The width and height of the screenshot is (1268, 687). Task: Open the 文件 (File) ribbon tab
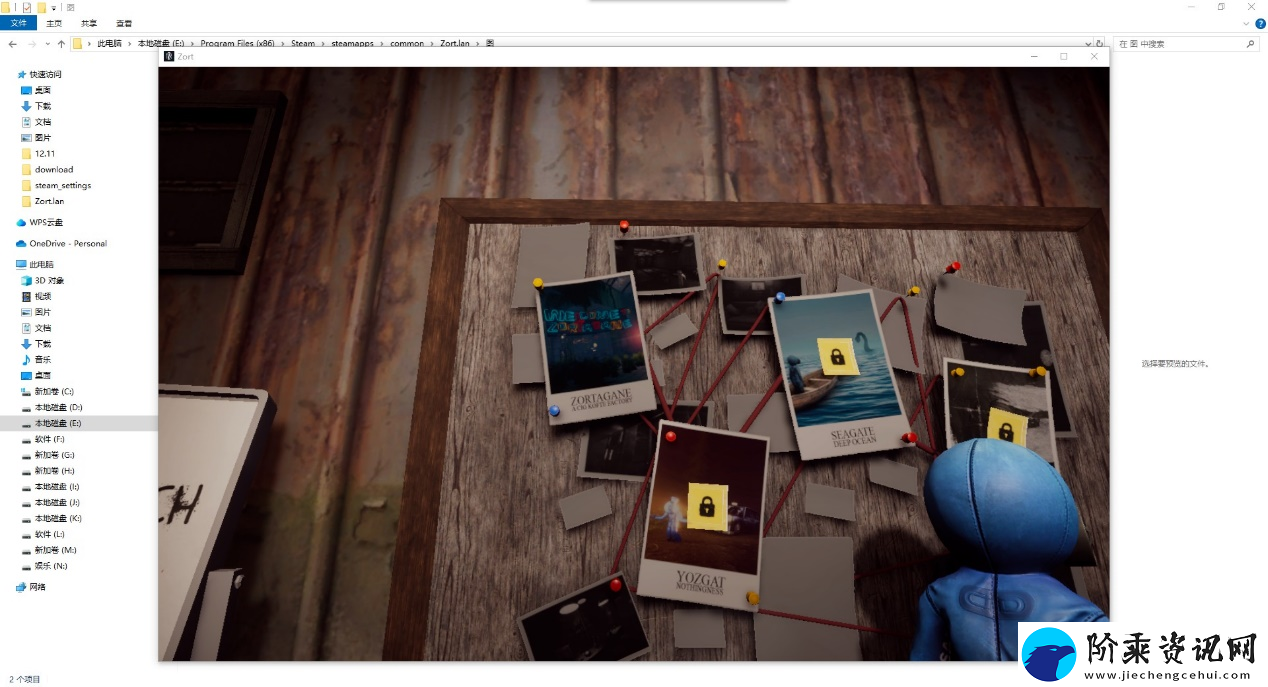pos(18,23)
